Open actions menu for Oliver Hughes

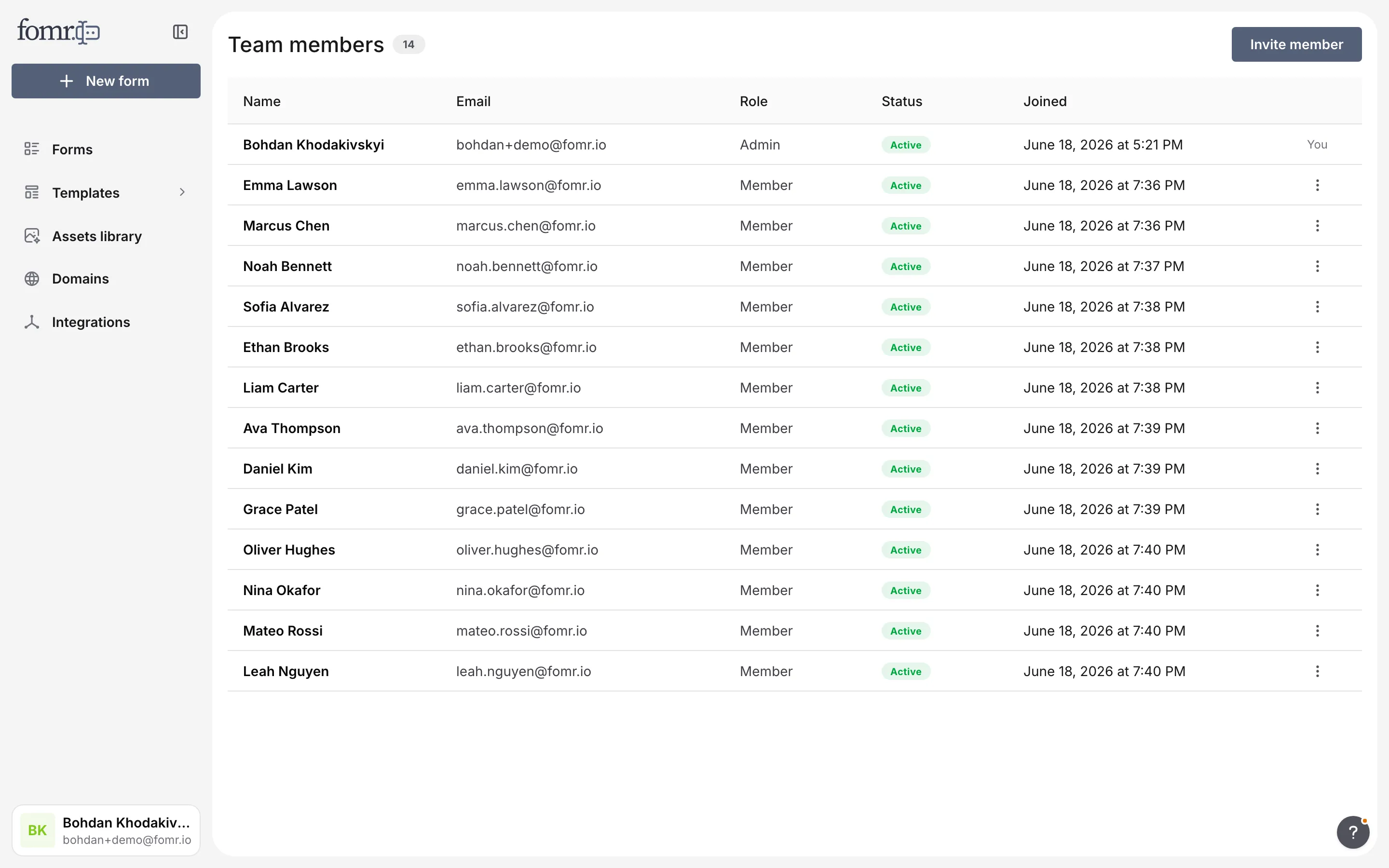pyautogui.click(x=1317, y=550)
